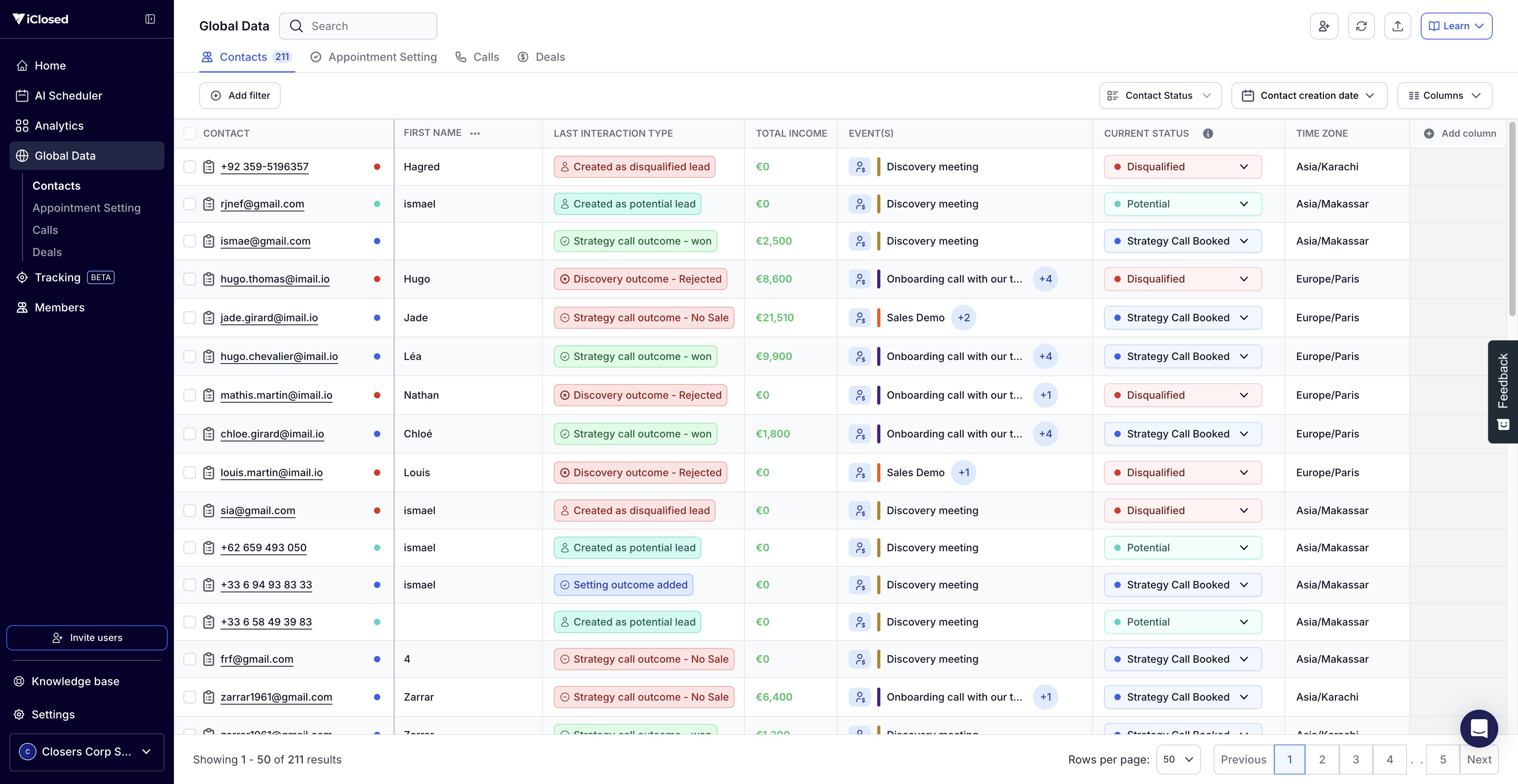Collapse the sidebar panel icon
The width and height of the screenshot is (1518, 784).
pos(150,19)
